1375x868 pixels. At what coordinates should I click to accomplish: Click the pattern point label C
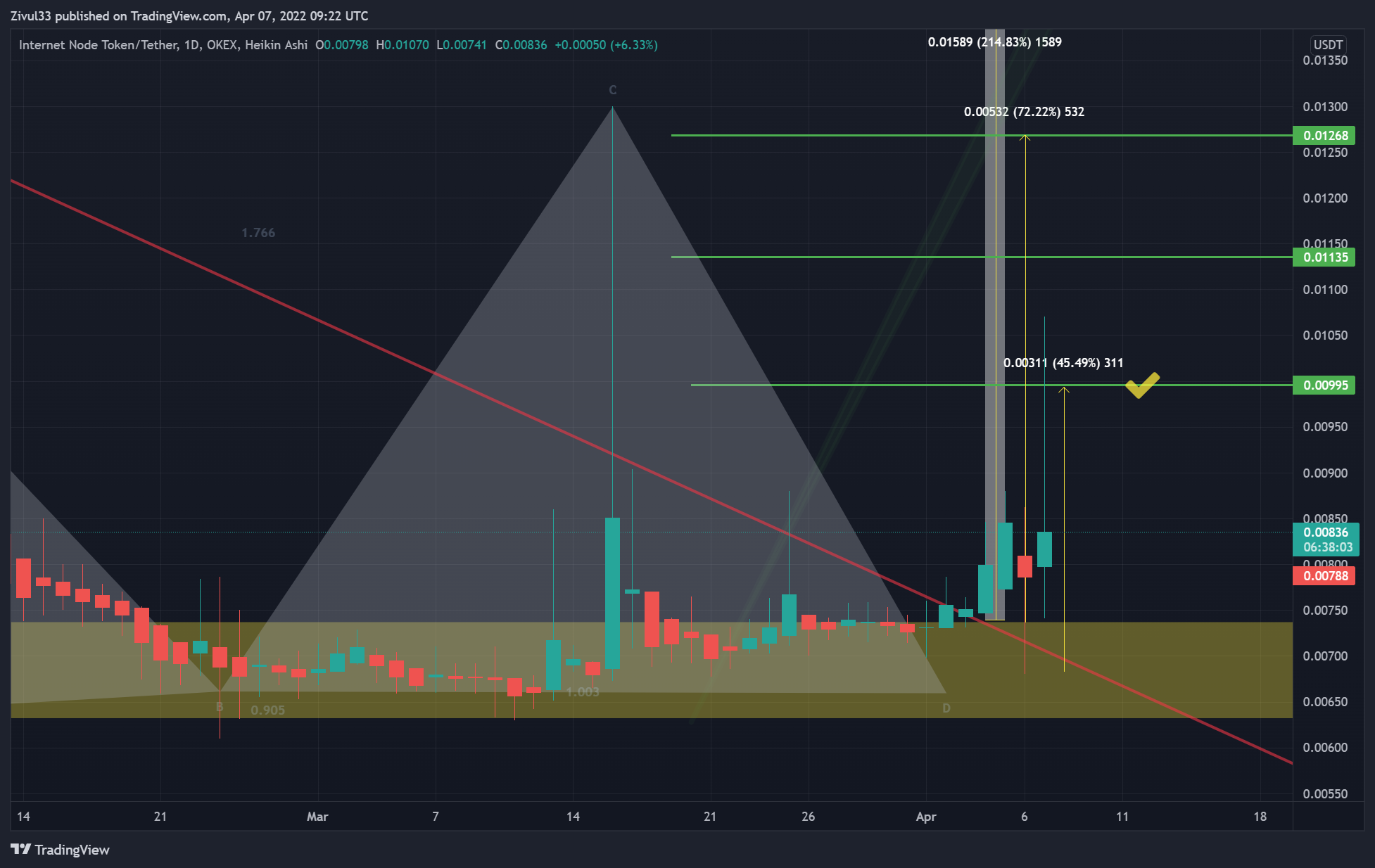pos(612,90)
